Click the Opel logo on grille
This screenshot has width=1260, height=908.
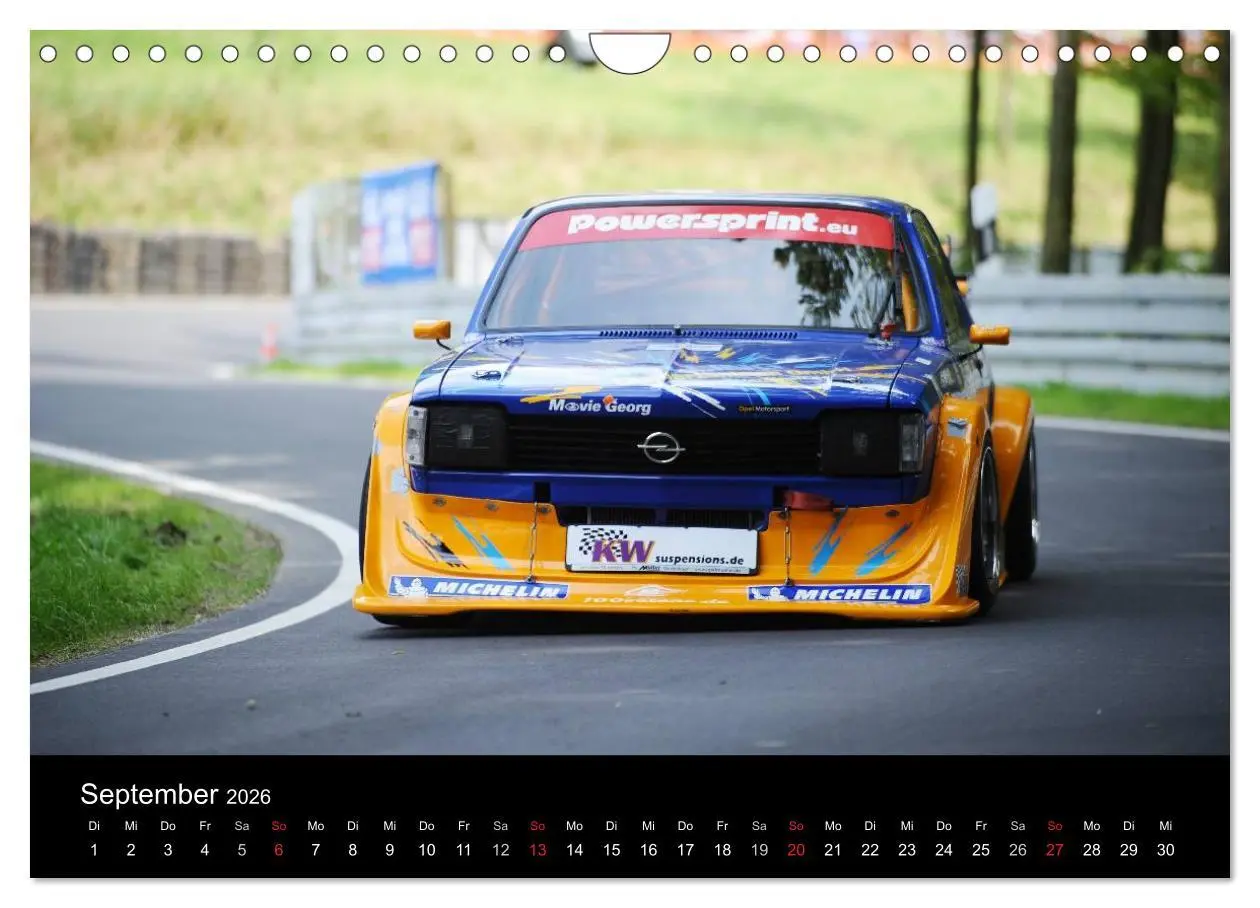point(661,447)
